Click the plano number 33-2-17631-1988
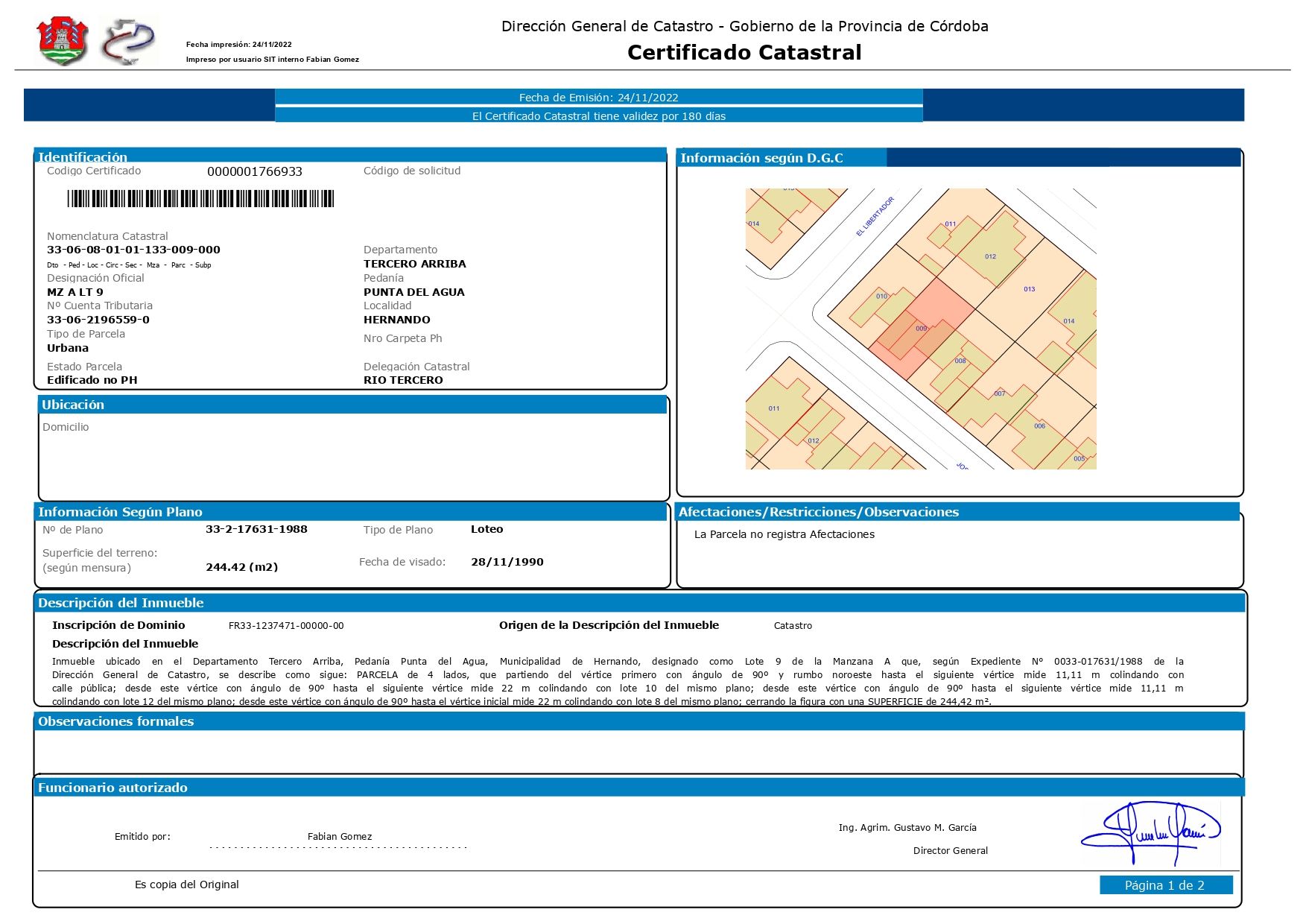The image size is (1306, 924). (256, 529)
